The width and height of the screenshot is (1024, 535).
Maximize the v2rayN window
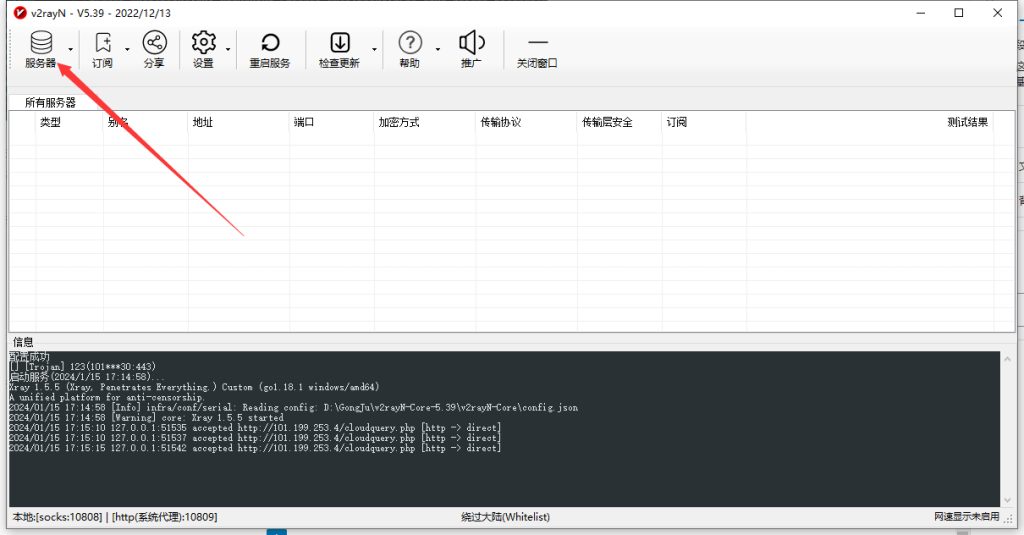959,12
